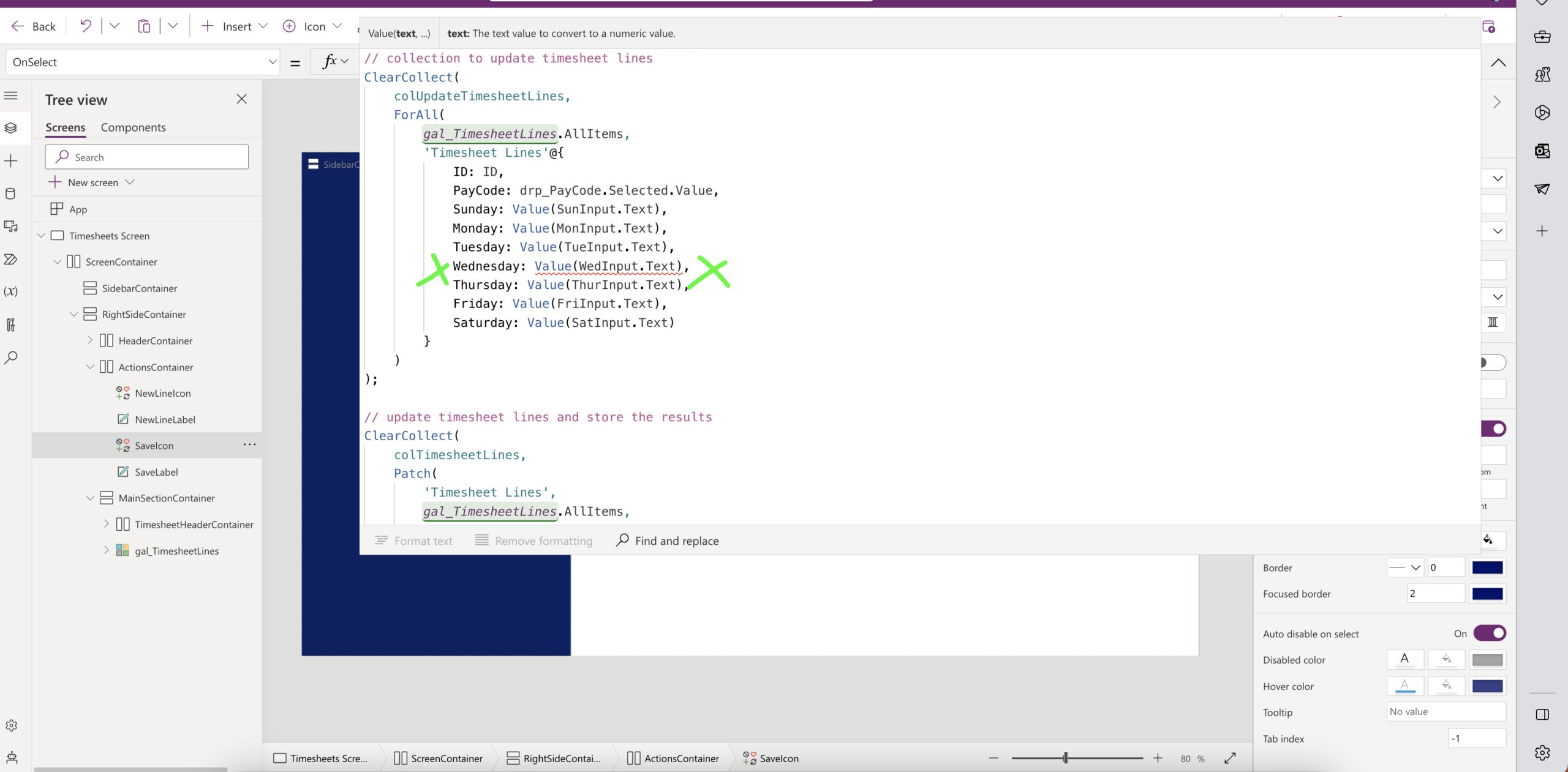Switch to the Components tab

click(x=134, y=127)
